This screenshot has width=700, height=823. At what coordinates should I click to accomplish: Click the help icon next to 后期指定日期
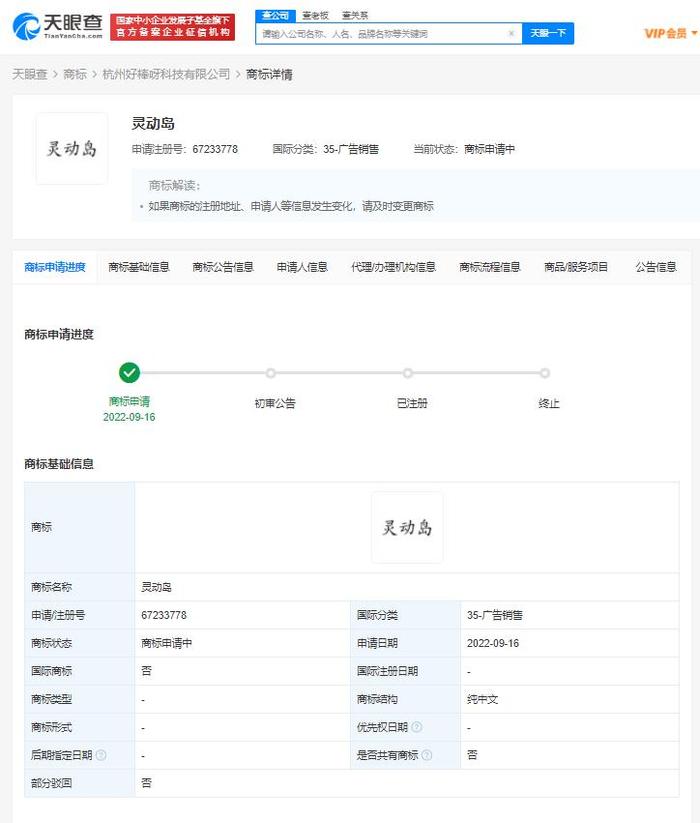click(x=101, y=755)
